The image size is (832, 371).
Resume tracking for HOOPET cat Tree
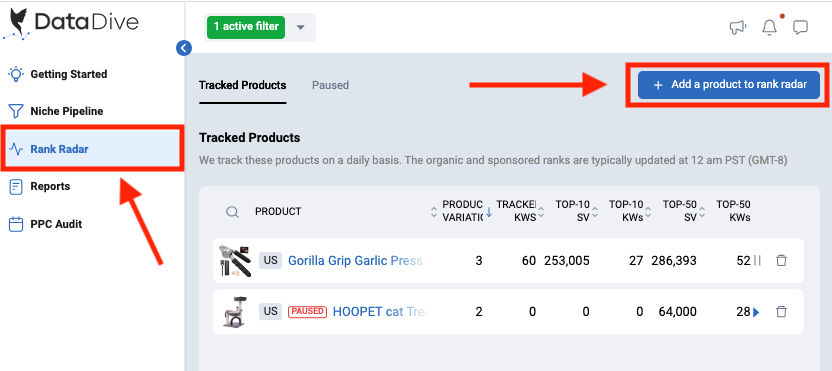[x=756, y=313]
